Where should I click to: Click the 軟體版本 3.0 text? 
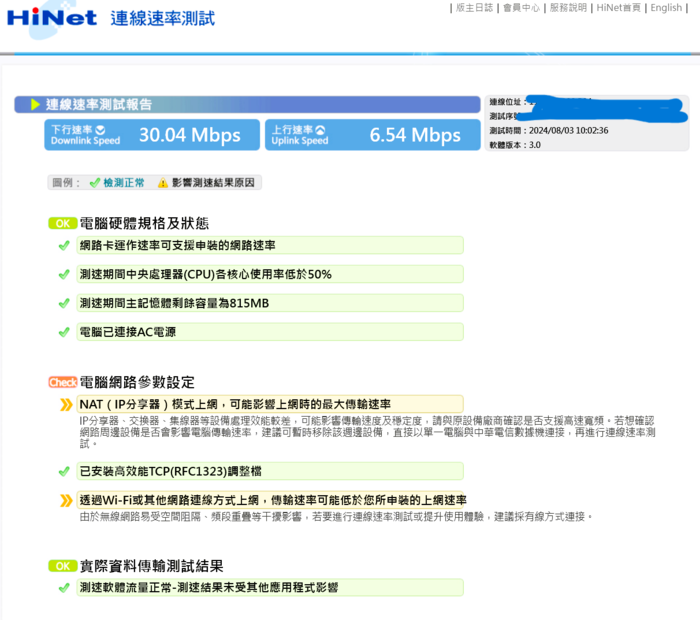point(515,145)
